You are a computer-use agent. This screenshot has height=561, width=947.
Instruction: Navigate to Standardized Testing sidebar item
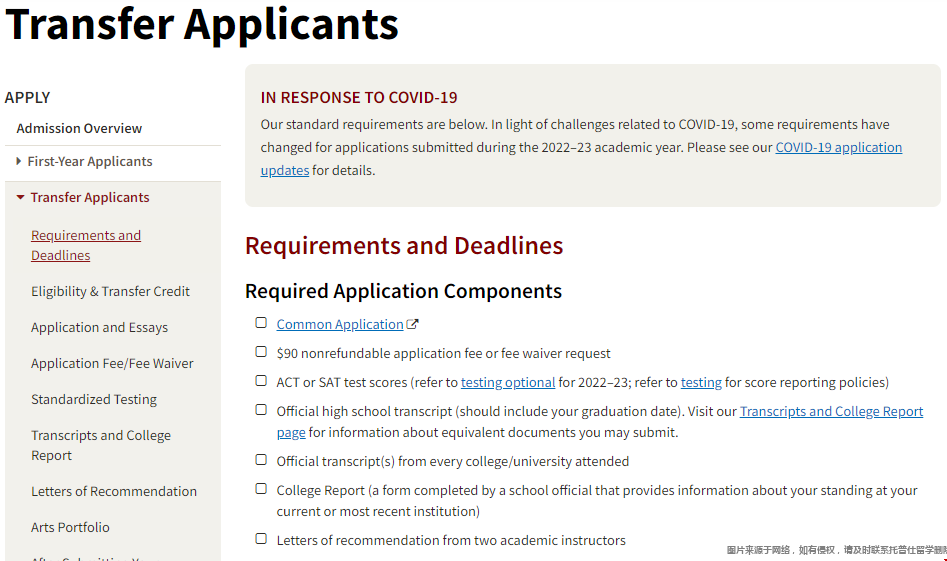tap(94, 400)
